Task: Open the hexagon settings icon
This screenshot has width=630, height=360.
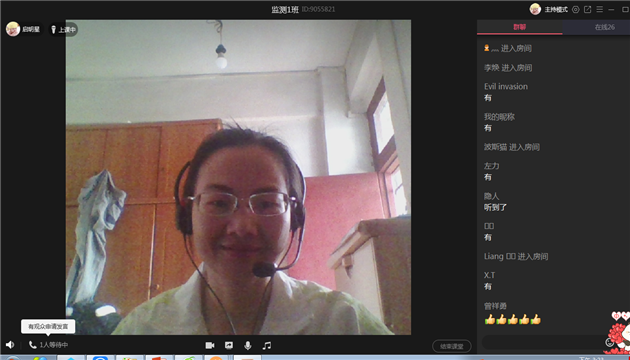Action: pos(576,9)
